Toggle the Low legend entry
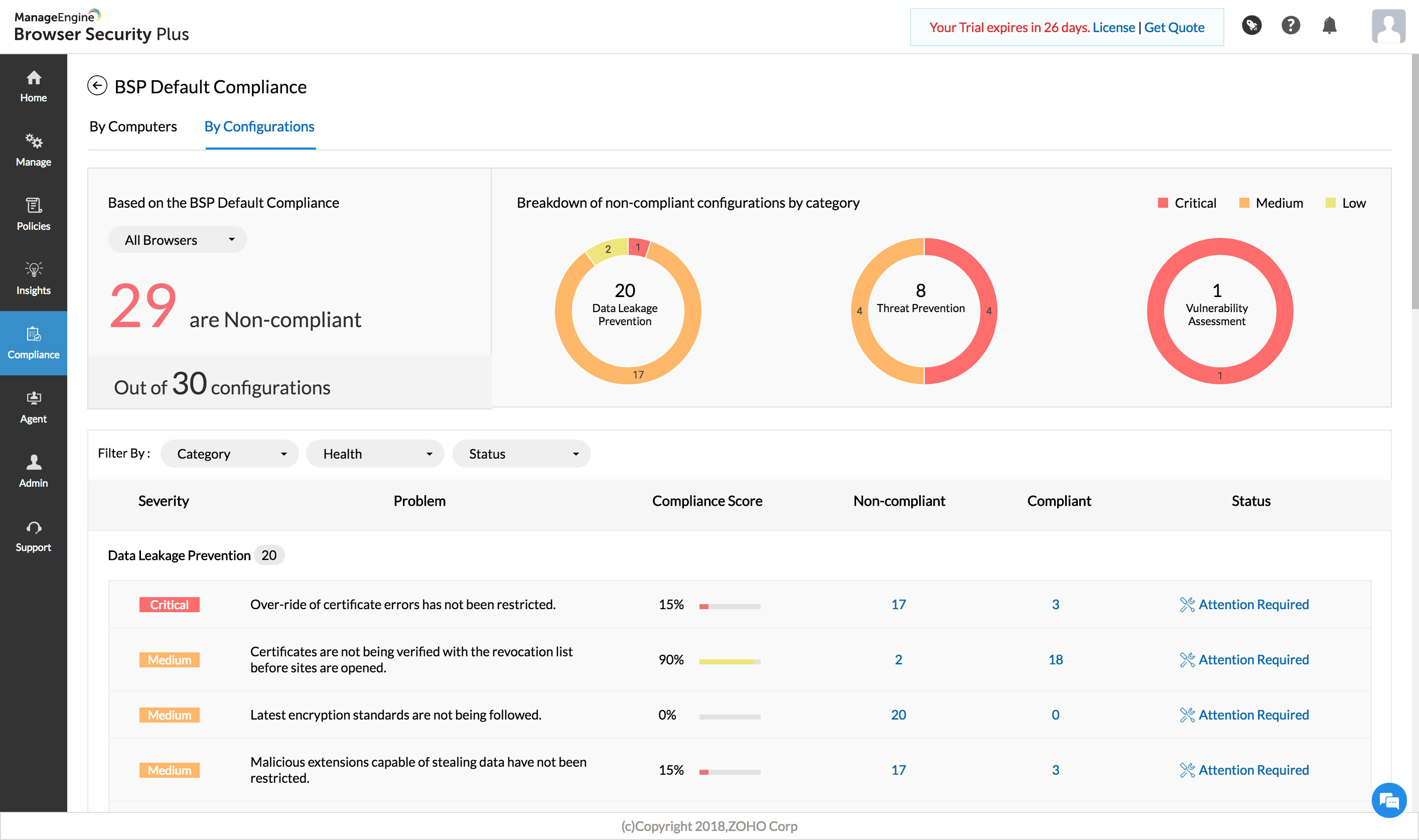 1345,203
